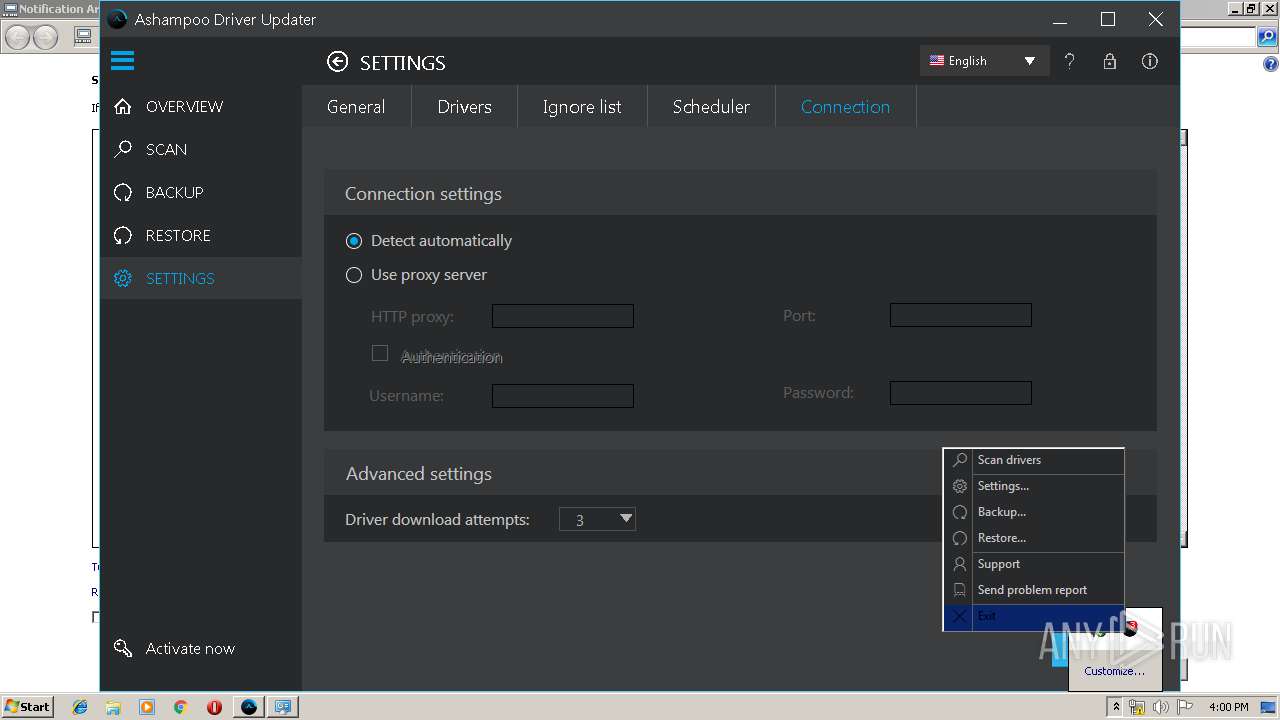The height and width of the screenshot is (720, 1280).
Task: Open Windows Explorer folder in taskbar
Action: (113, 707)
